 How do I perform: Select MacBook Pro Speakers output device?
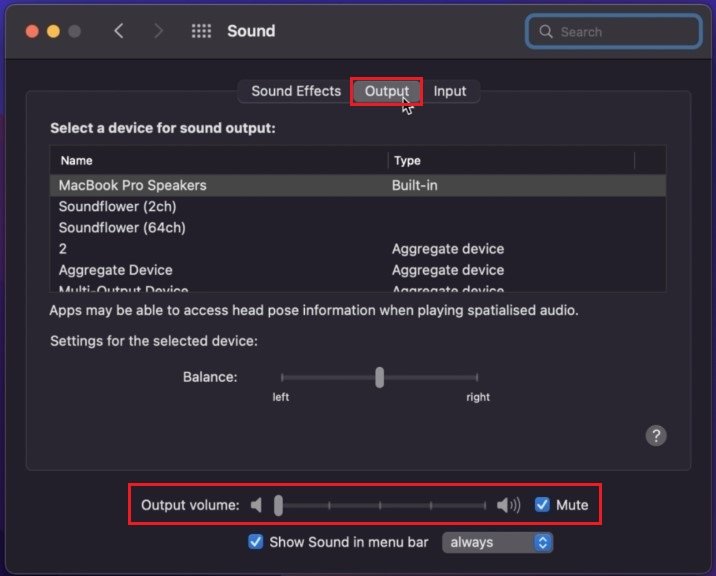(133, 185)
